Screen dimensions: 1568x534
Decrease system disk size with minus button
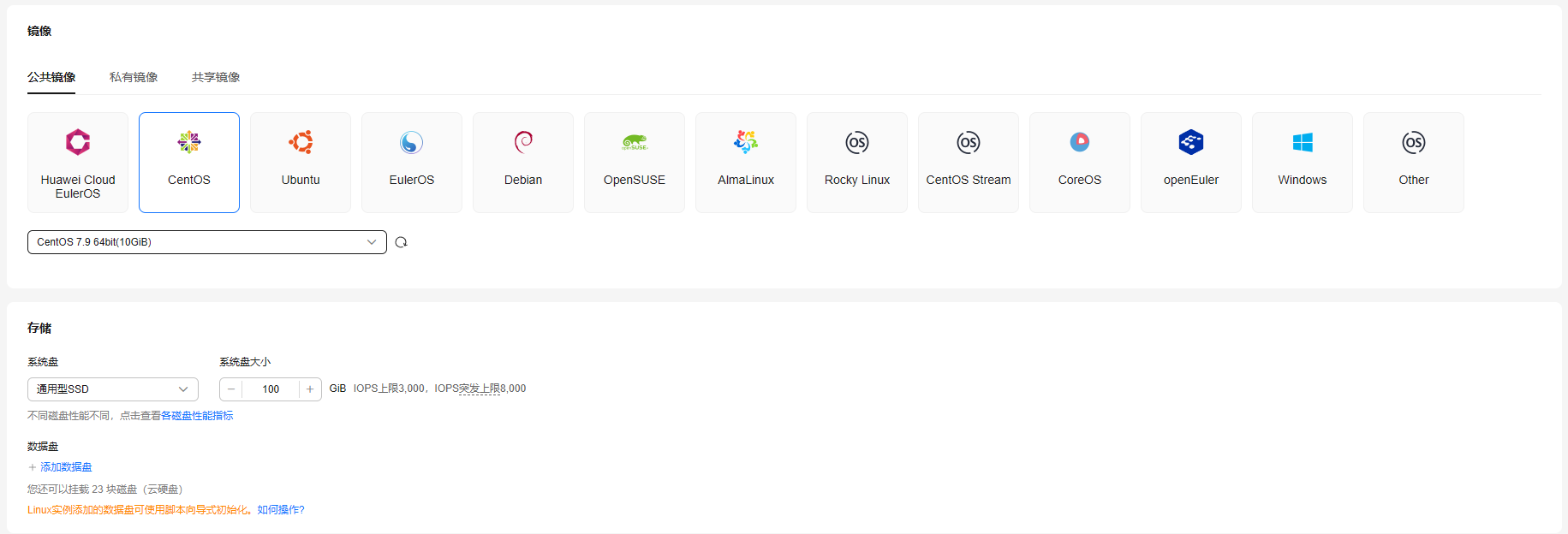231,389
